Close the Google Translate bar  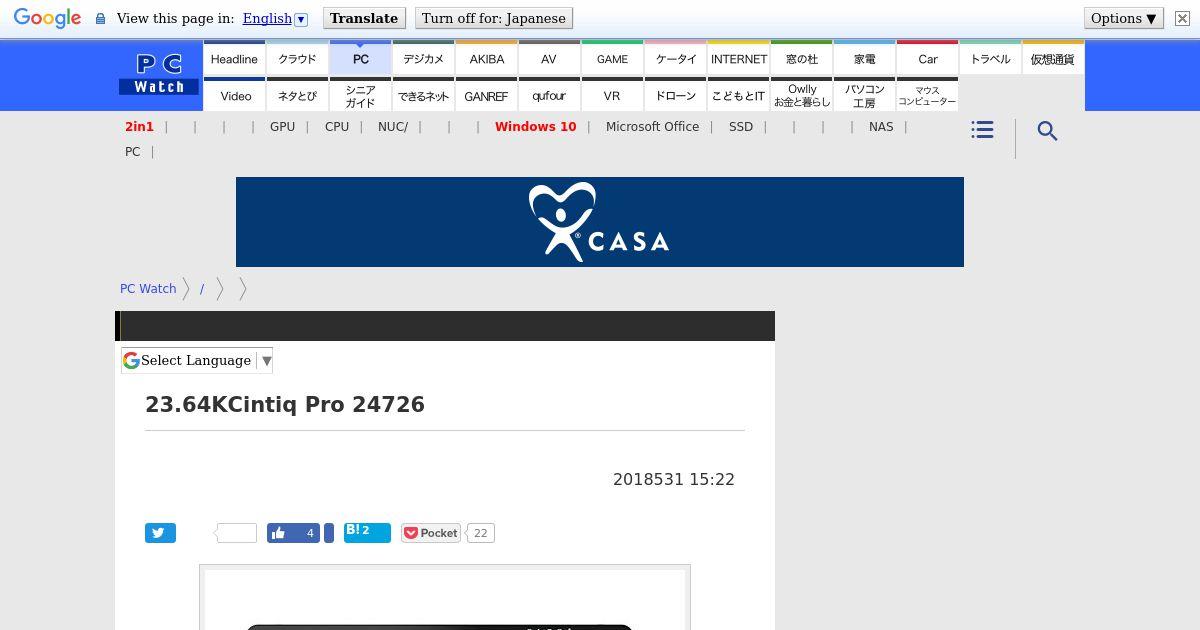1181,18
